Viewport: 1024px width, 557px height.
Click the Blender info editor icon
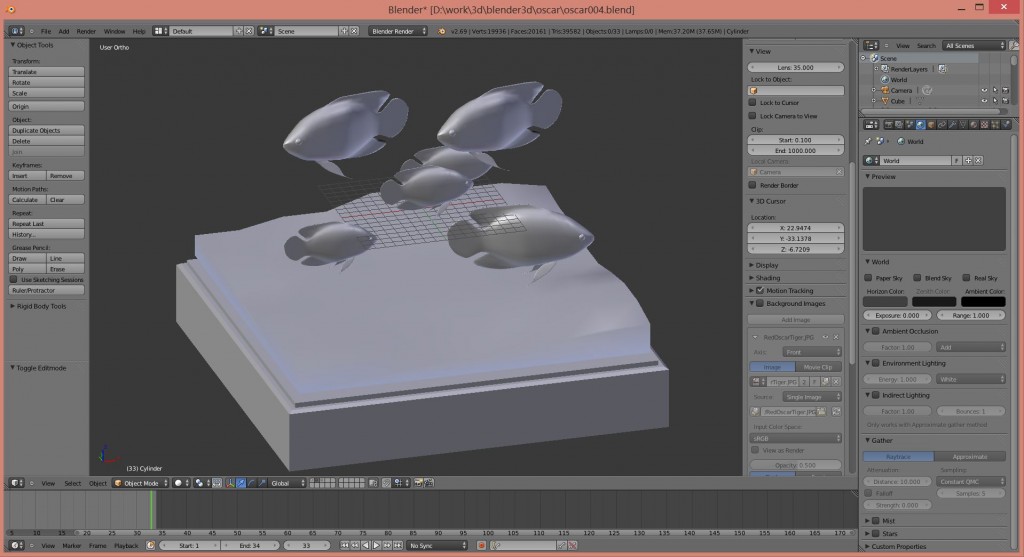click(16, 31)
